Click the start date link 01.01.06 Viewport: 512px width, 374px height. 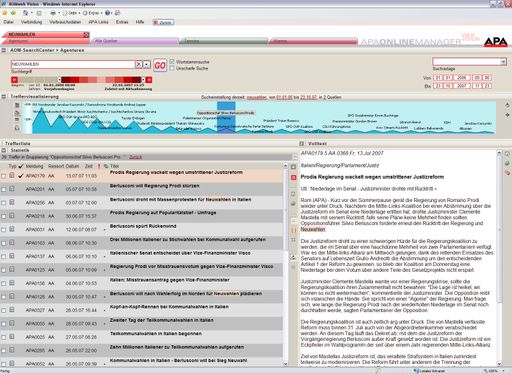point(284,97)
